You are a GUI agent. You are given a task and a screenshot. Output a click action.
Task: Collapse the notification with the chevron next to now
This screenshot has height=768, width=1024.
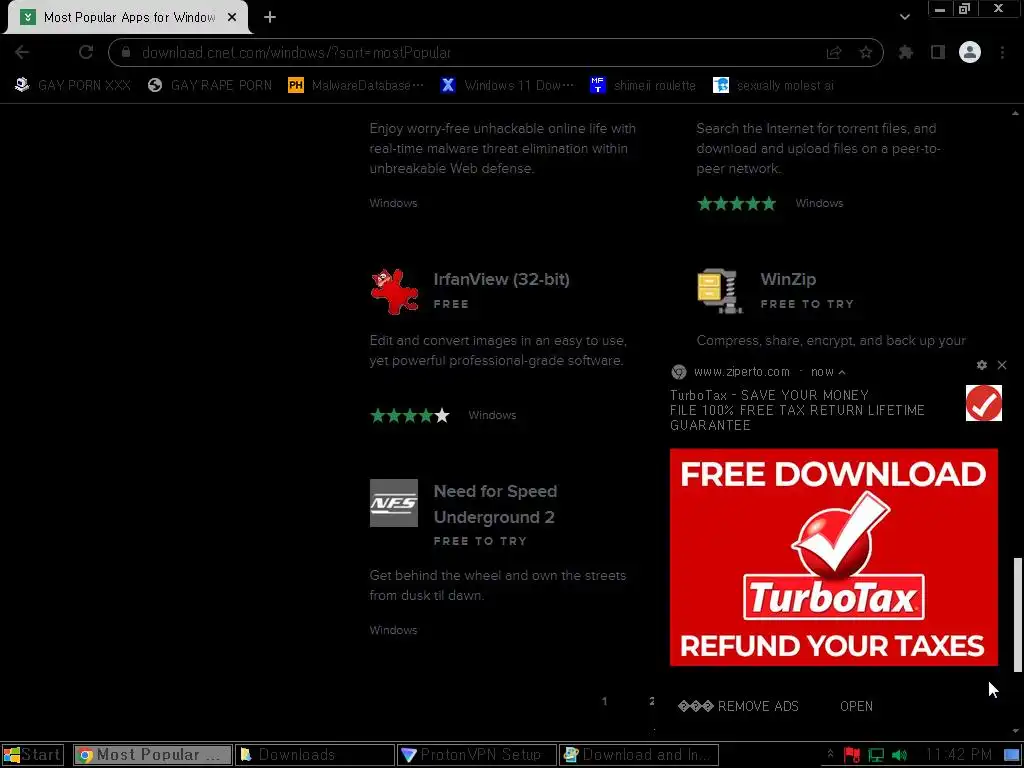pyautogui.click(x=842, y=372)
